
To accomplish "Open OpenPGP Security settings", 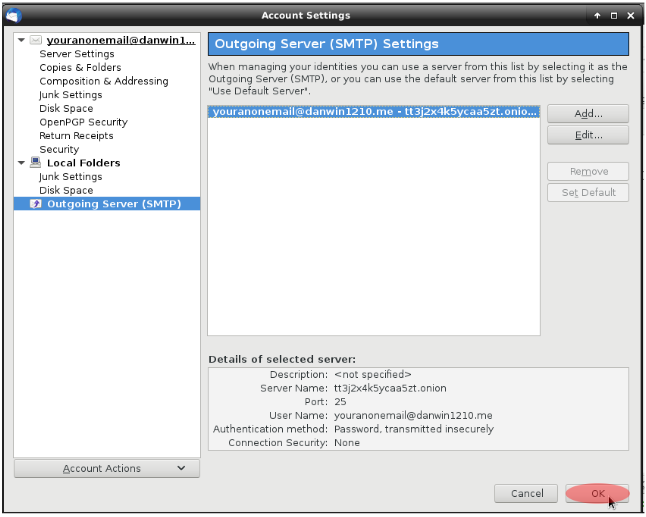I will (83, 122).
